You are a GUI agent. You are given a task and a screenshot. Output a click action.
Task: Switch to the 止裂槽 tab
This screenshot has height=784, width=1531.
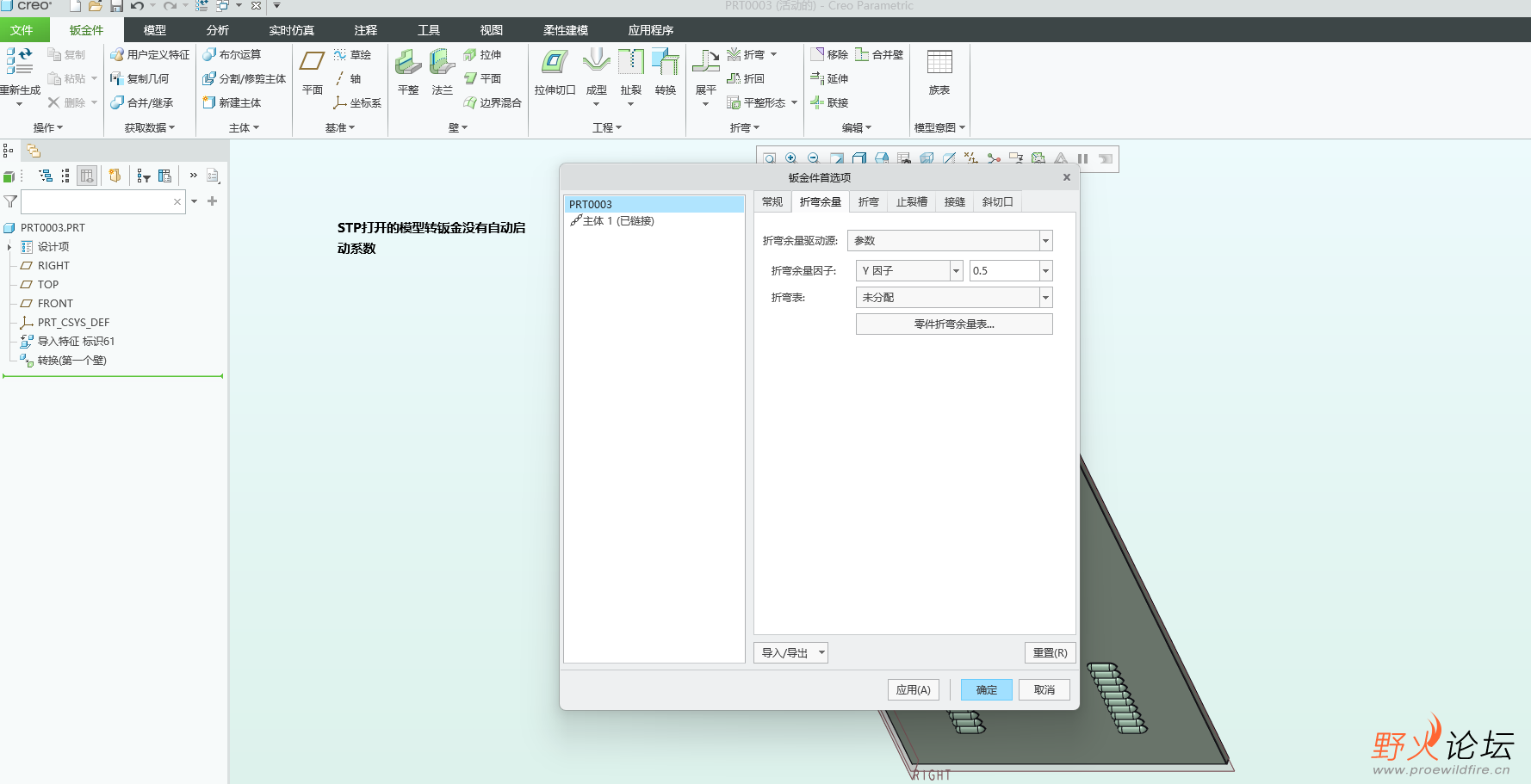point(911,201)
